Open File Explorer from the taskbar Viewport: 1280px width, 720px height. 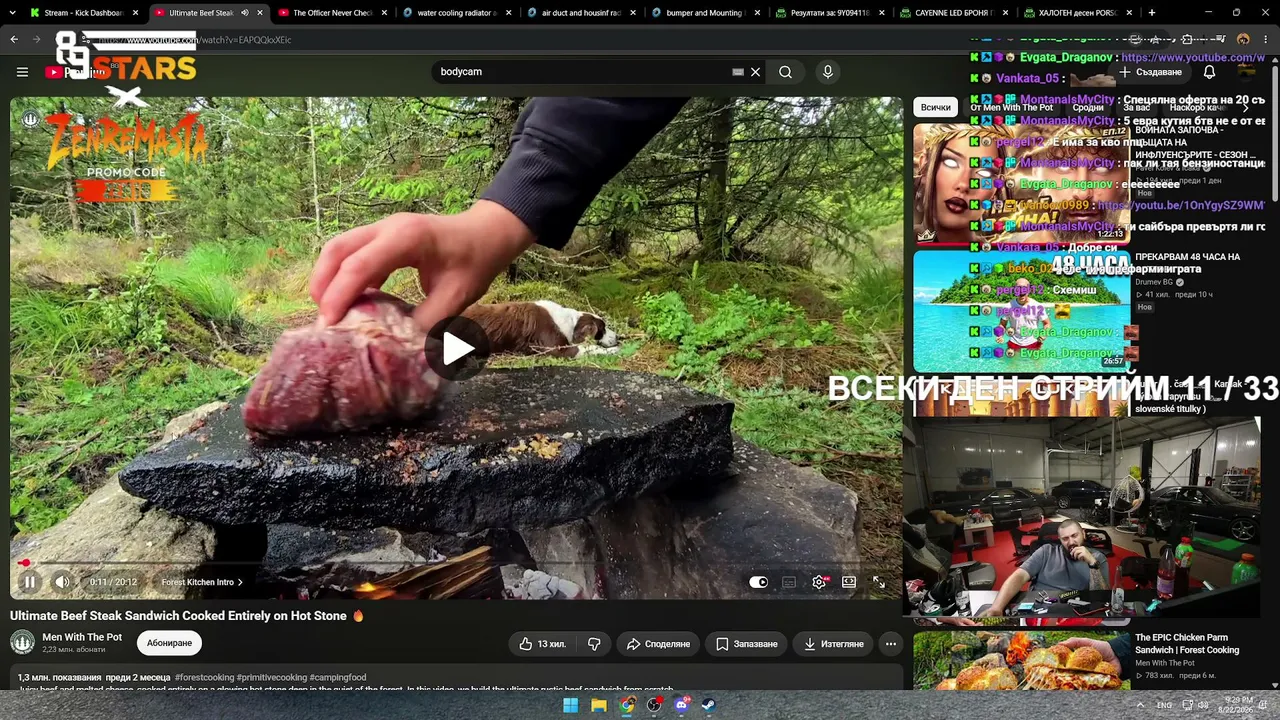(598, 705)
